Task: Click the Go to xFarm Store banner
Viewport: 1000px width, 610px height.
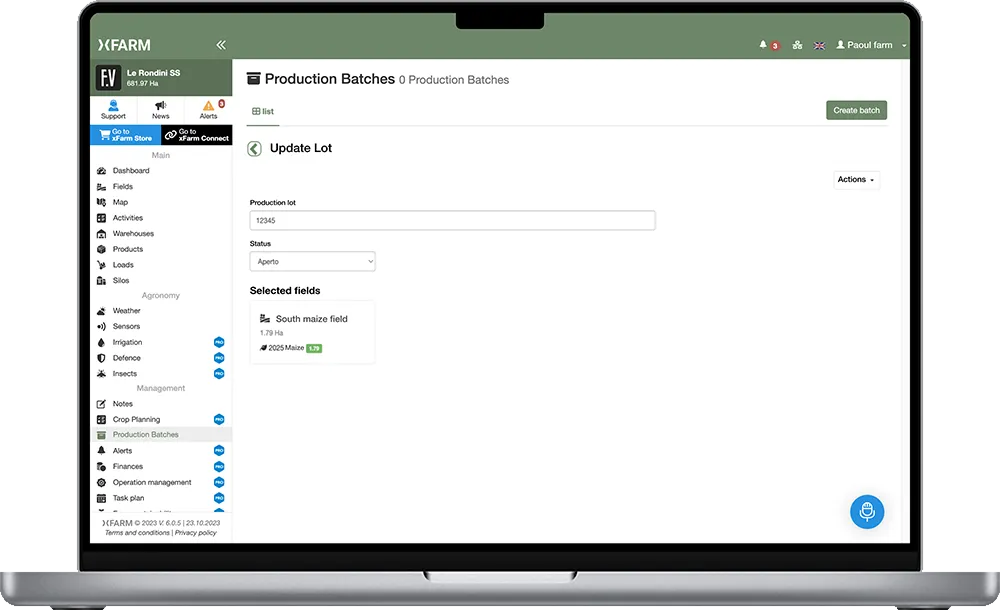Action: coord(124,135)
